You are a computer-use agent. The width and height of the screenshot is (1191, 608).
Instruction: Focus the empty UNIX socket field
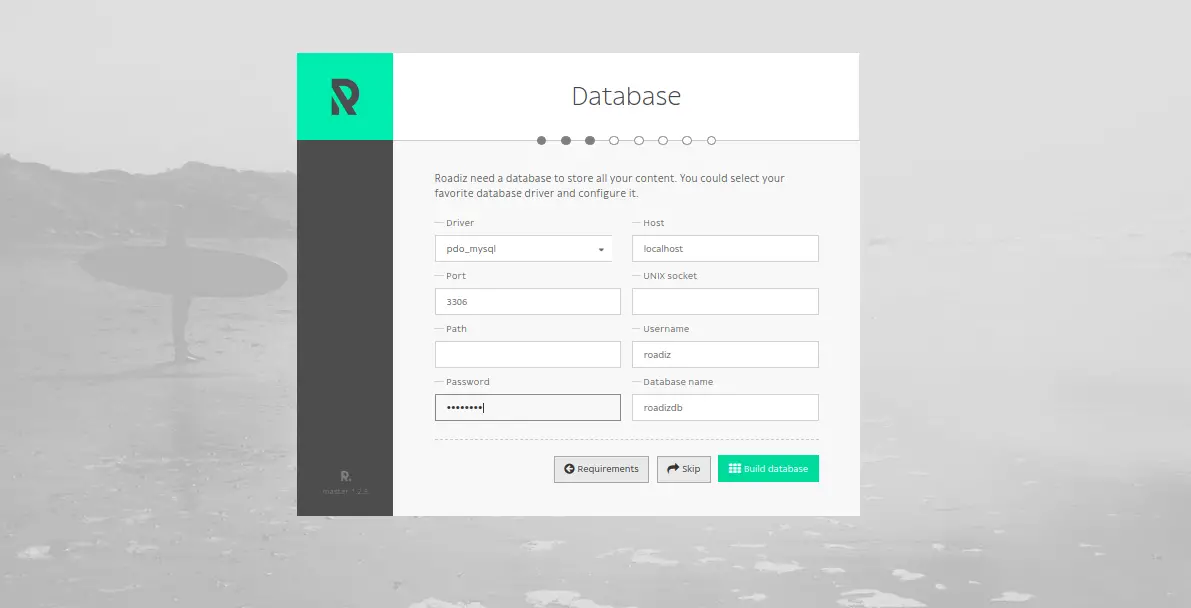725,302
